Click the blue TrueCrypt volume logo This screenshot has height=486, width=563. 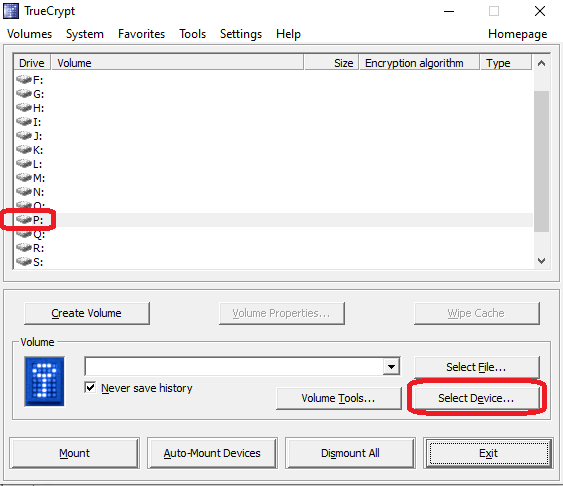pos(45,381)
